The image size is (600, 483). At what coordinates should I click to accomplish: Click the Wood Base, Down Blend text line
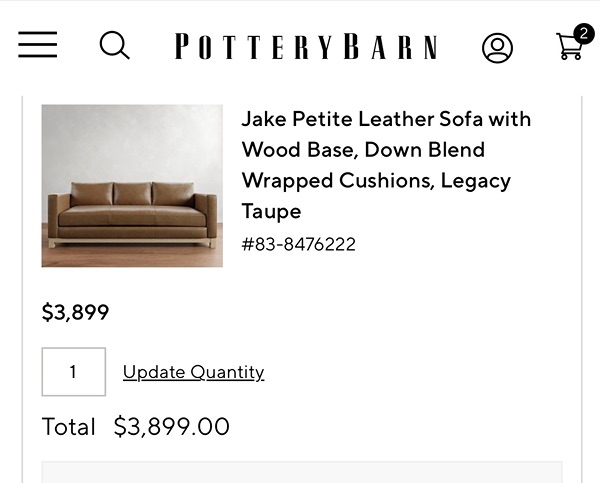362,150
